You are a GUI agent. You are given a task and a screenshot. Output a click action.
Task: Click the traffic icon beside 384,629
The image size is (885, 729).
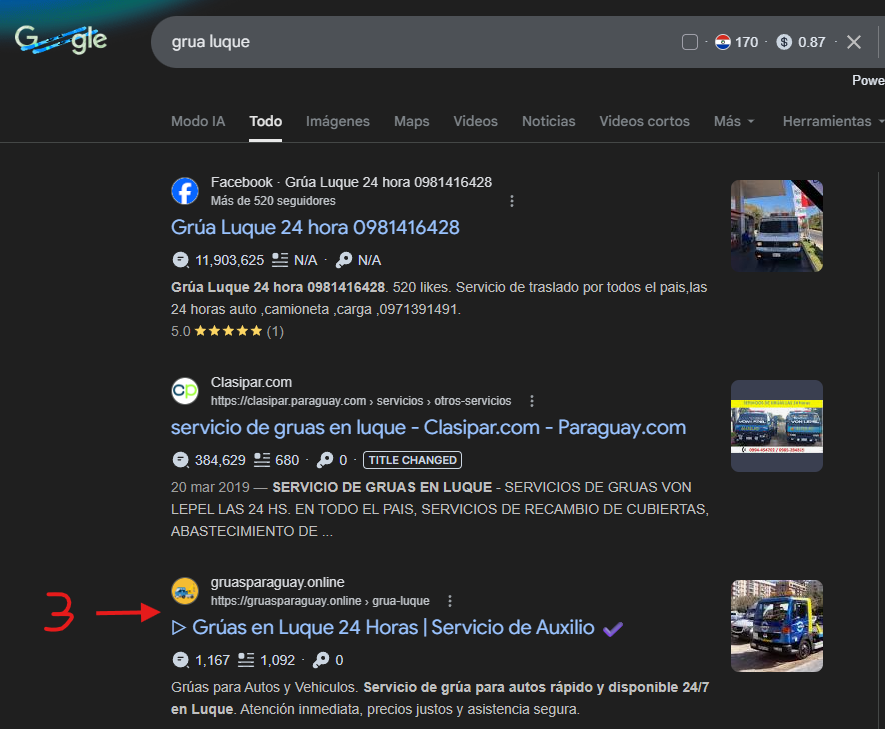pyautogui.click(x=180, y=460)
